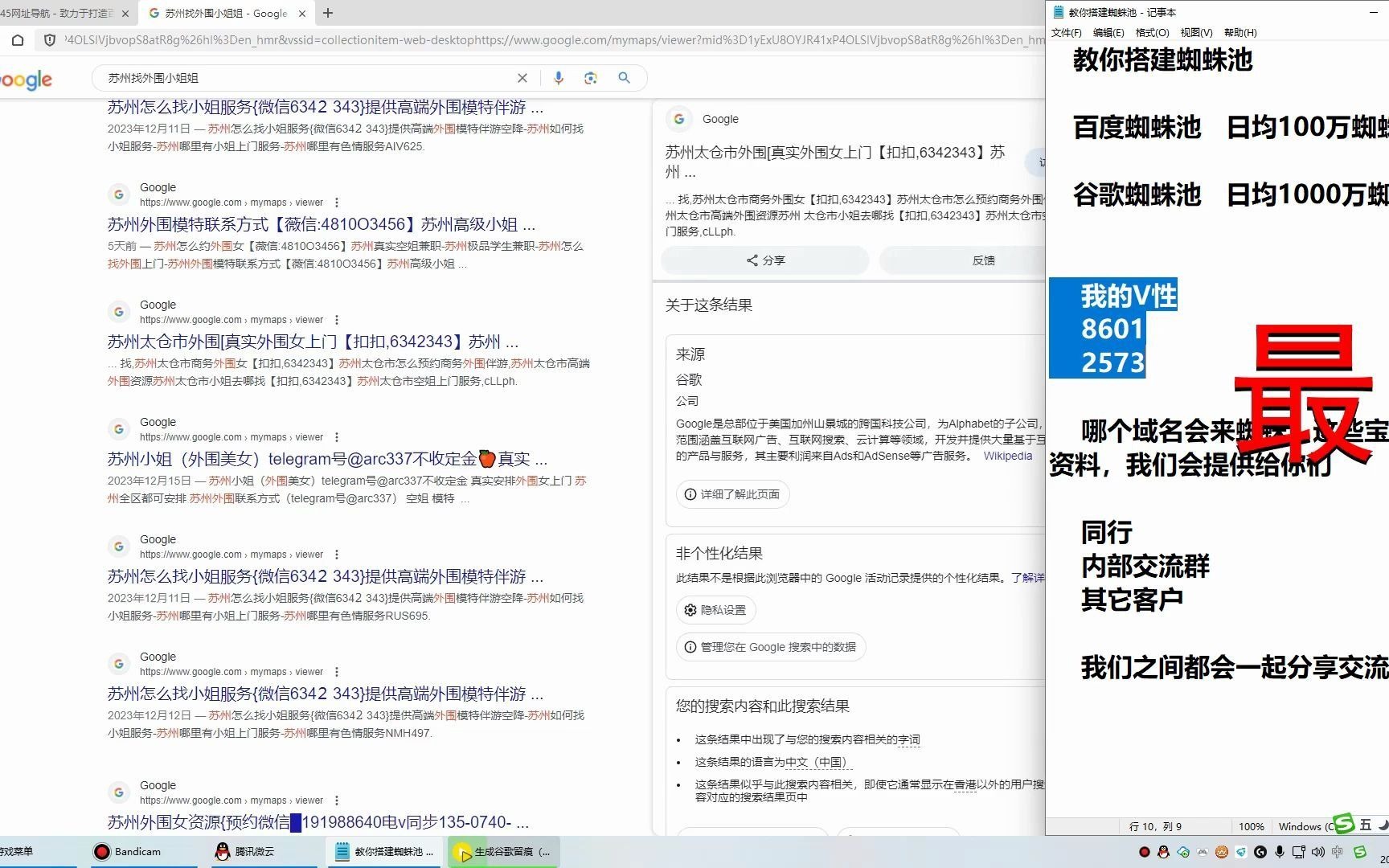1389x868 pixels.
Task: Switch to 生成谷歌留痕 taskbar button
Action: [504, 852]
